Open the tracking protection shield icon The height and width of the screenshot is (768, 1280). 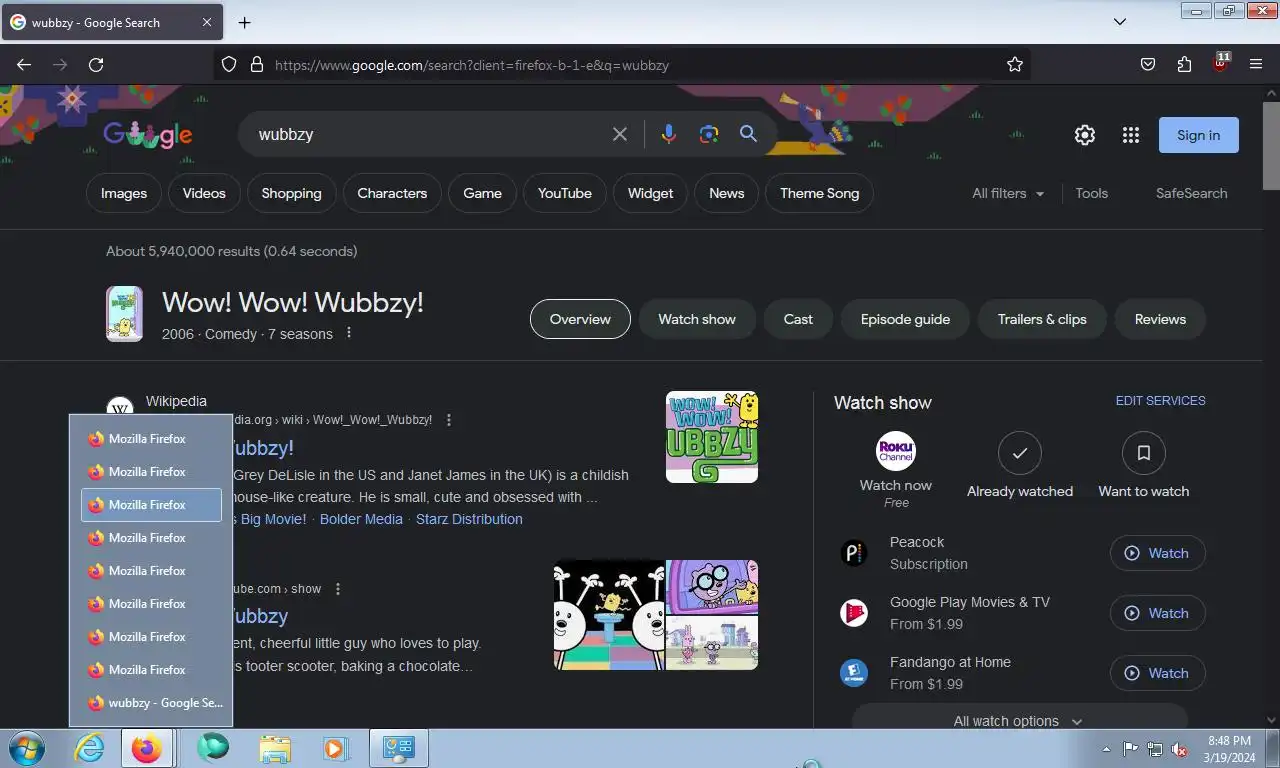(x=229, y=64)
